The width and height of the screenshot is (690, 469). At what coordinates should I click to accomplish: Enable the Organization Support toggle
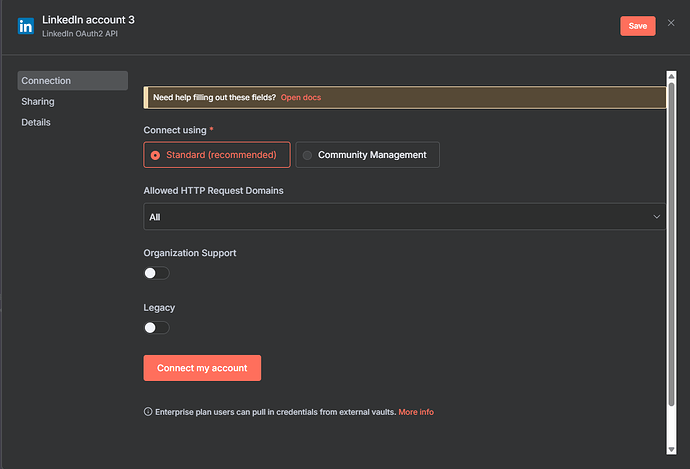pos(157,273)
